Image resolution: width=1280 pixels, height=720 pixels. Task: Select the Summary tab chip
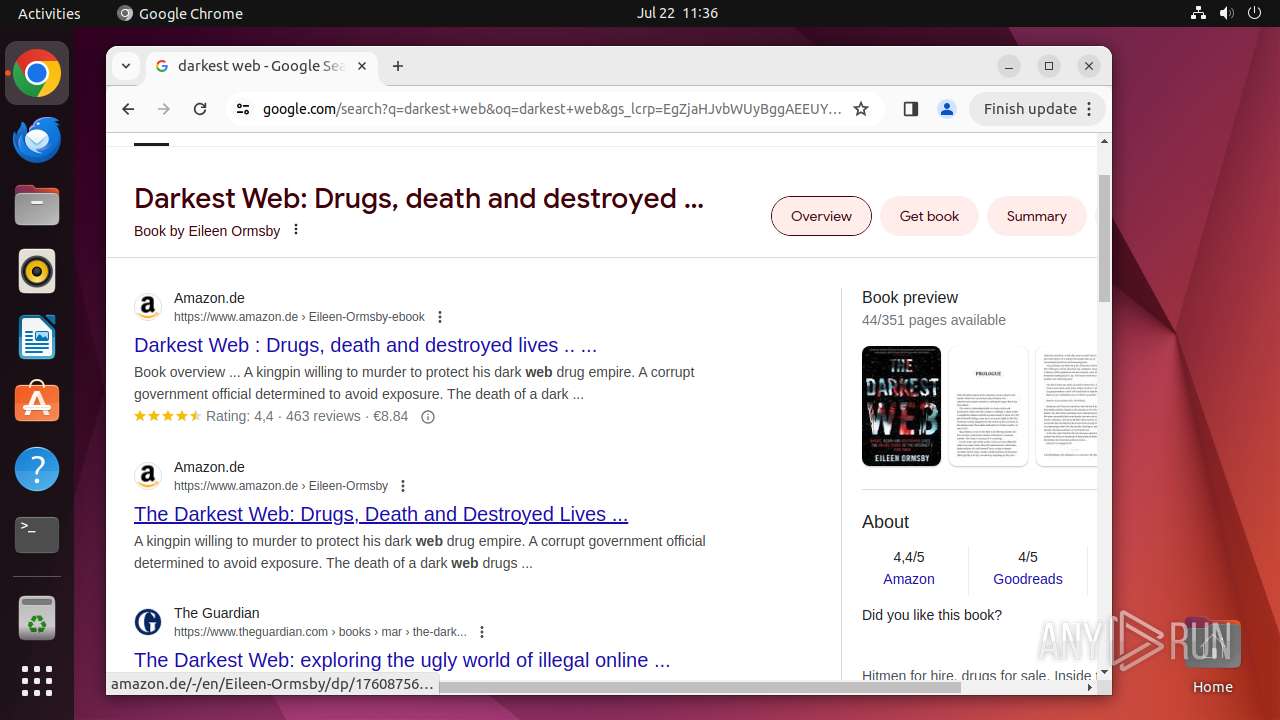coord(1036,216)
